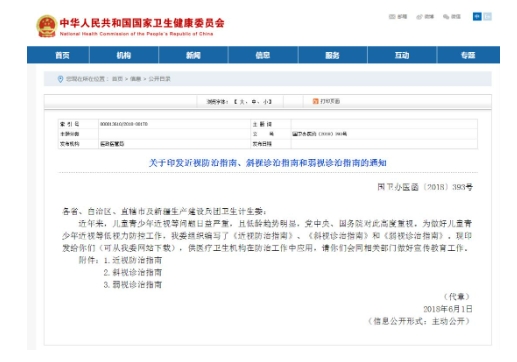Set browse font size to 小
517x362 pixels.
(266, 101)
